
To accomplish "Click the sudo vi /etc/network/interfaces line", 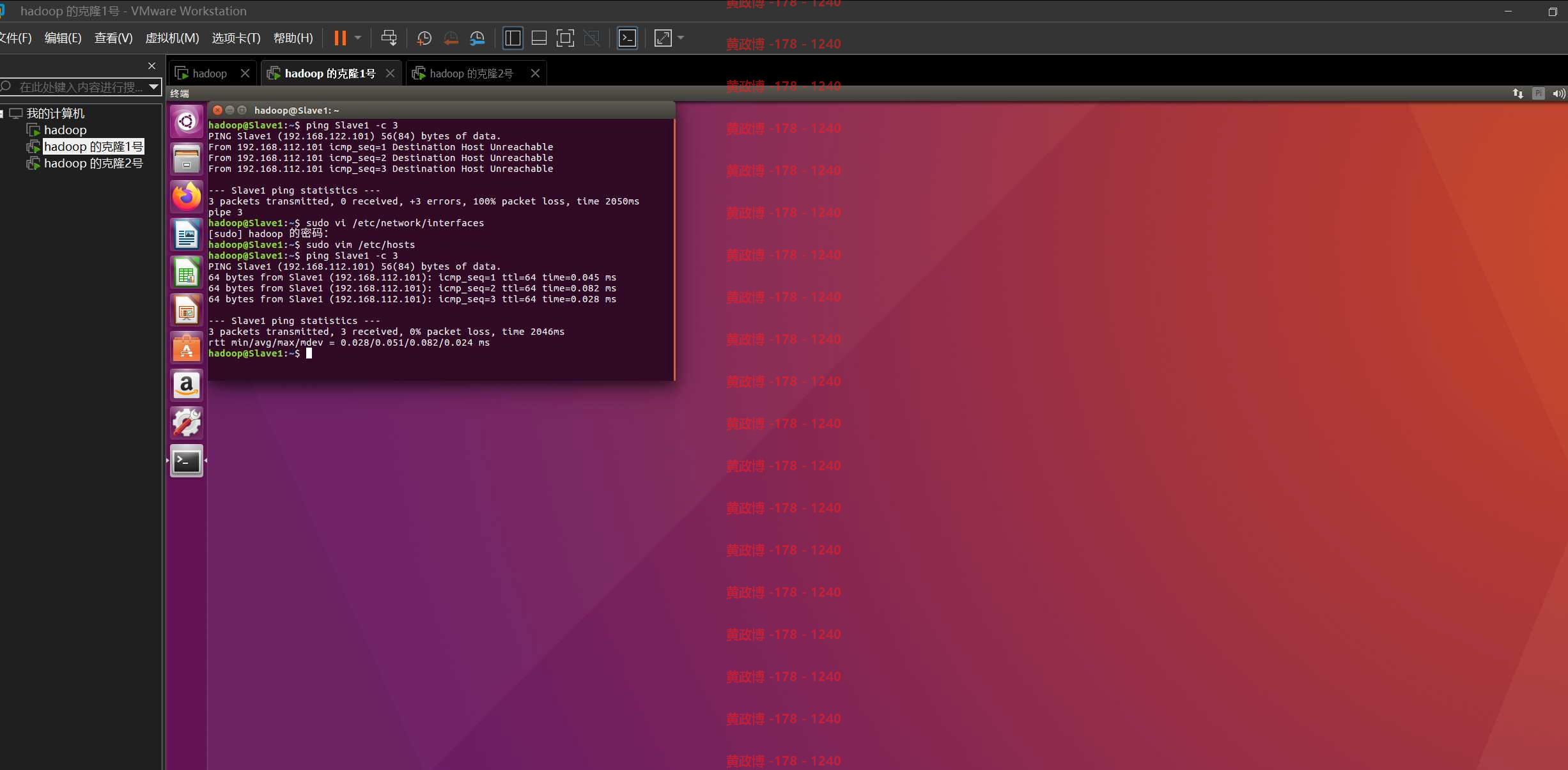I will [346, 223].
